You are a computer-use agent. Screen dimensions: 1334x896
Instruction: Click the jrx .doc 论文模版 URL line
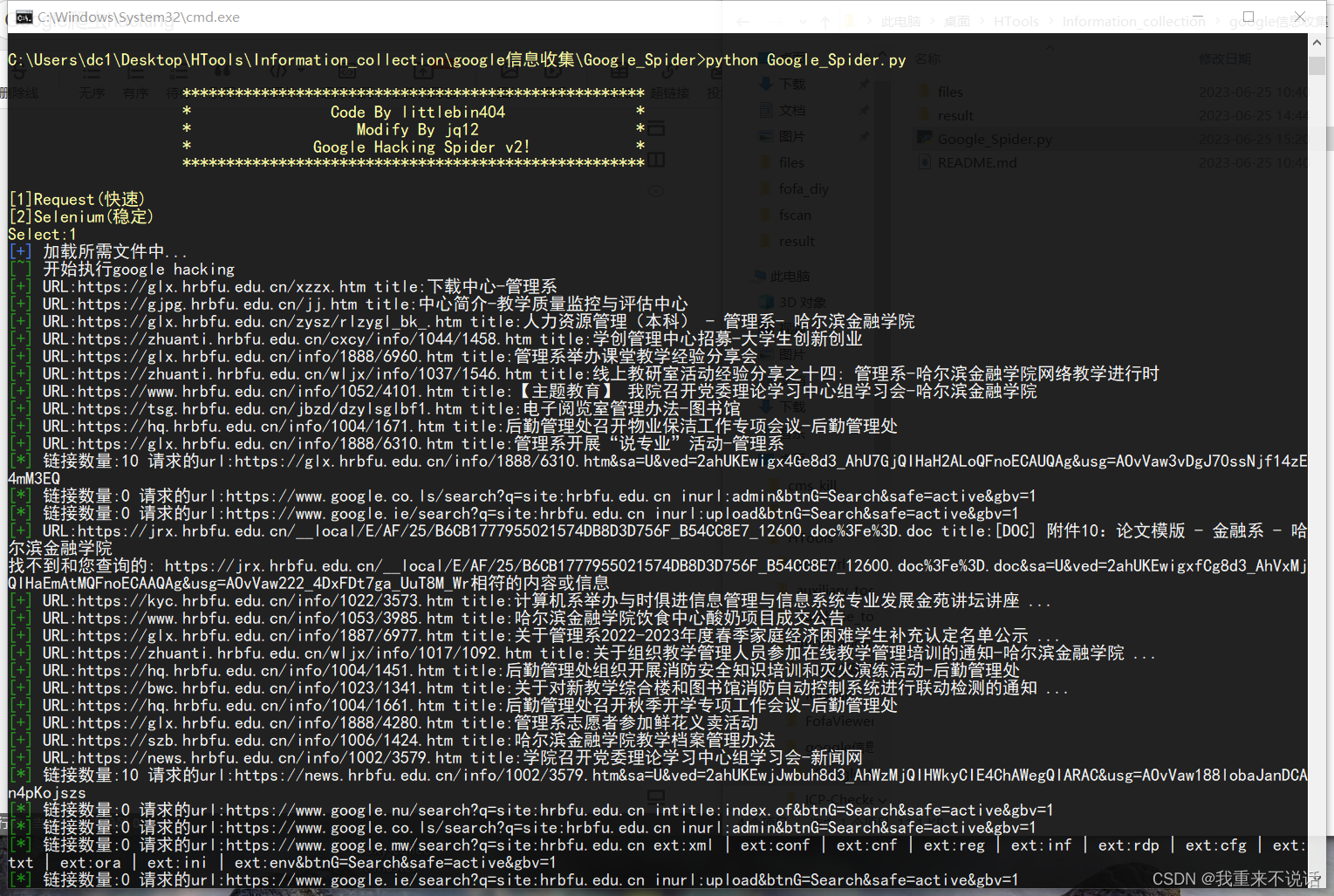tap(658, 539)
